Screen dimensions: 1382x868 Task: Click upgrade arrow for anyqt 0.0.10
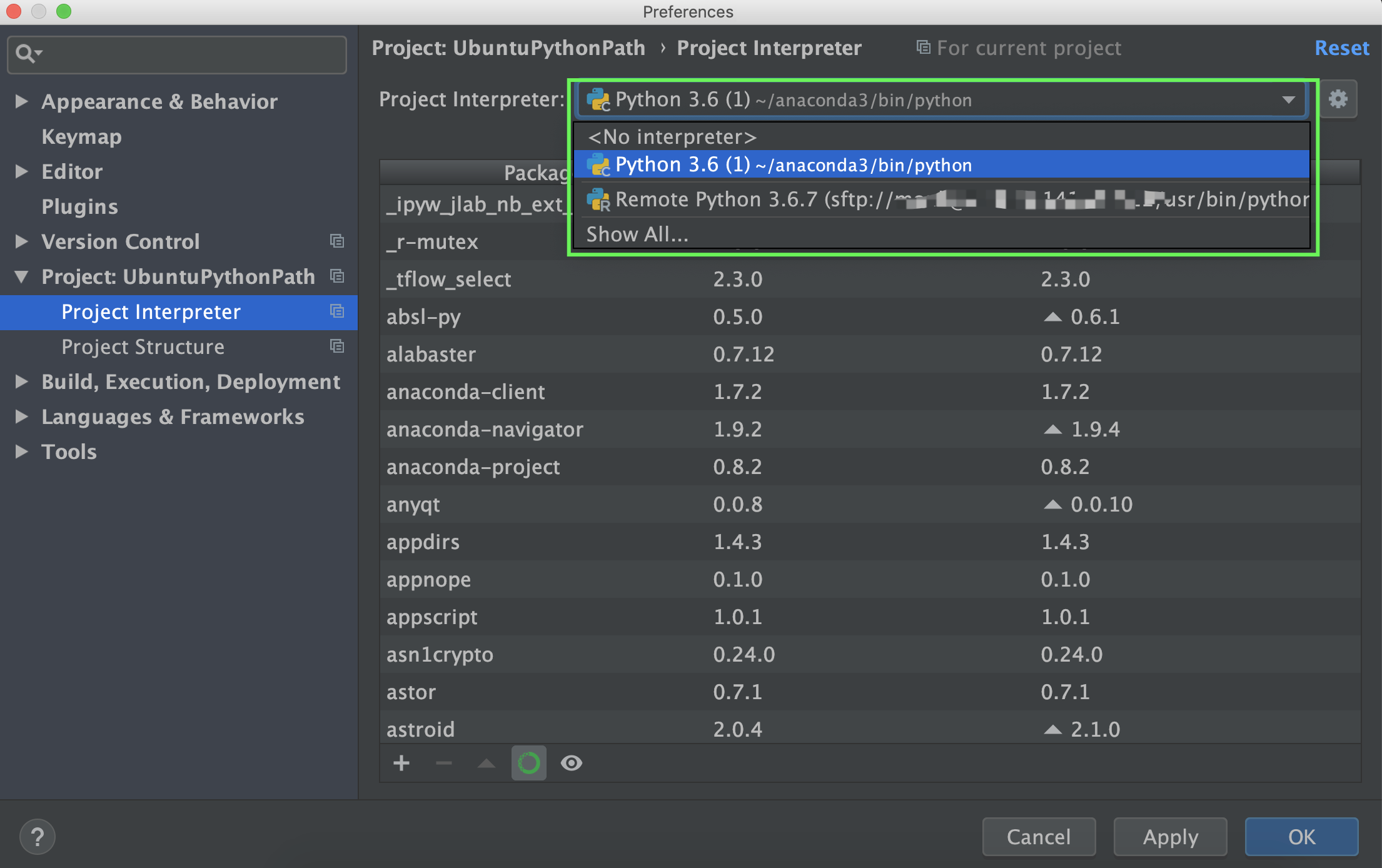pyautogui.click(x=1053, y=505)
